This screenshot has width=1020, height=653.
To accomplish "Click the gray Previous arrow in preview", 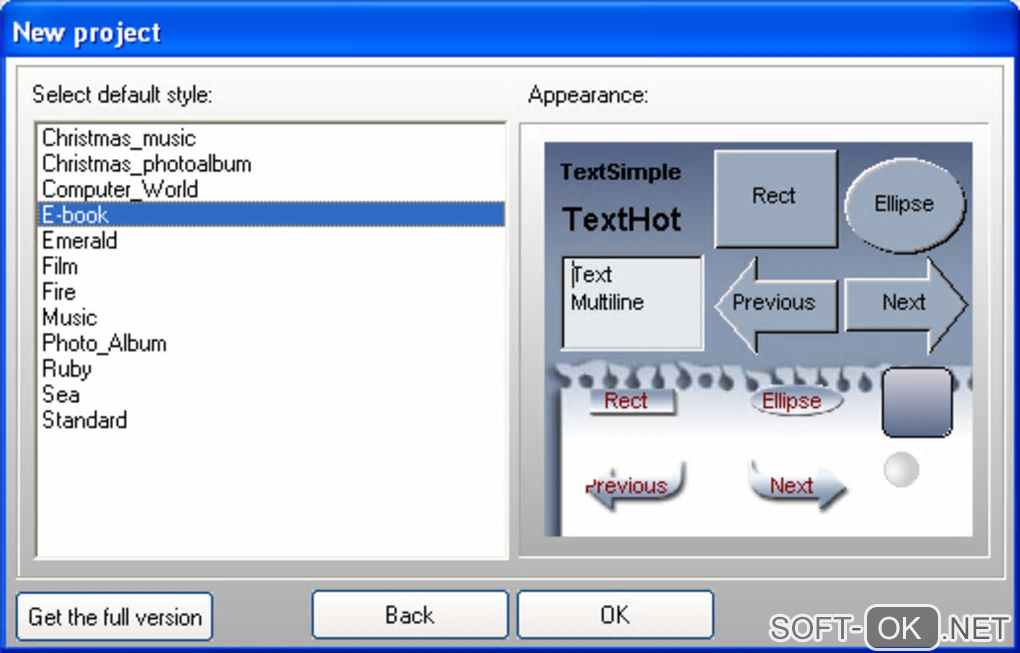I will [x=775, y=304].
